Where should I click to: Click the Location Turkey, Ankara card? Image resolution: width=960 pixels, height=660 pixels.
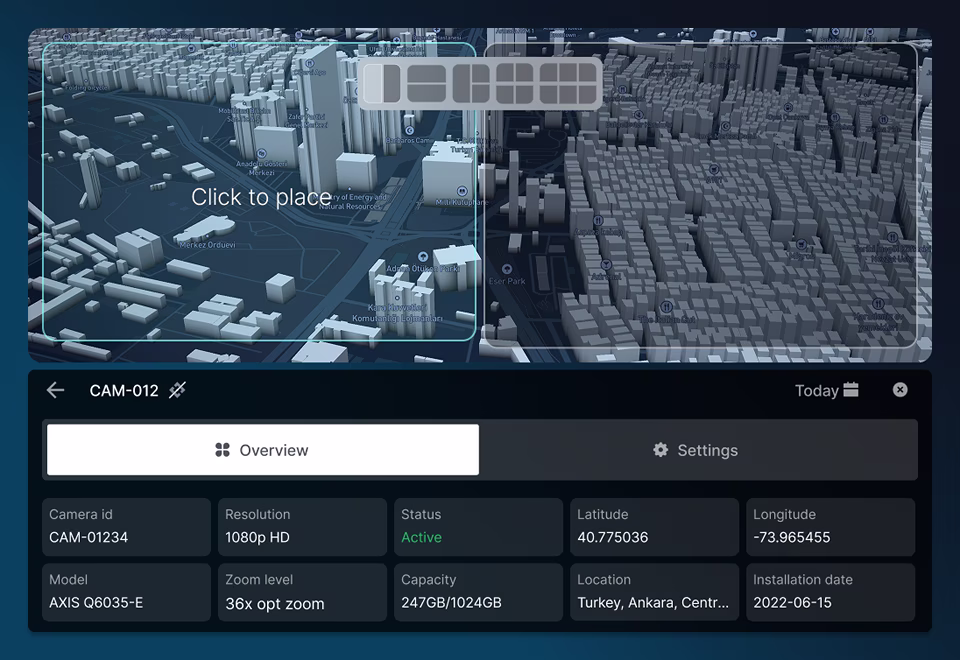[654, 592]
